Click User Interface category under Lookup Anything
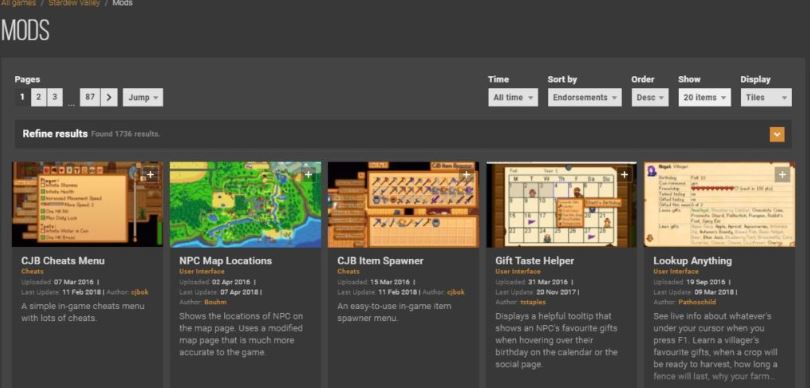 (x=676, y=272)
